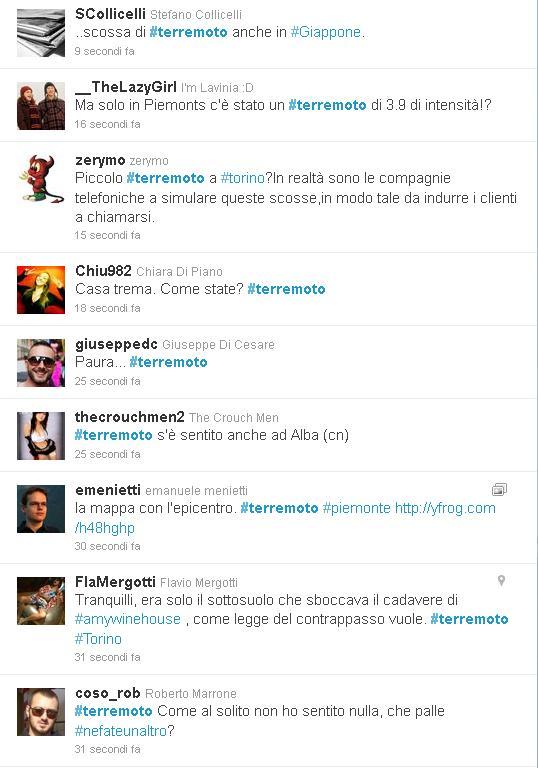
Task: Click giuseppedc's sunglasses avatar
Action: tap(41, 363)
